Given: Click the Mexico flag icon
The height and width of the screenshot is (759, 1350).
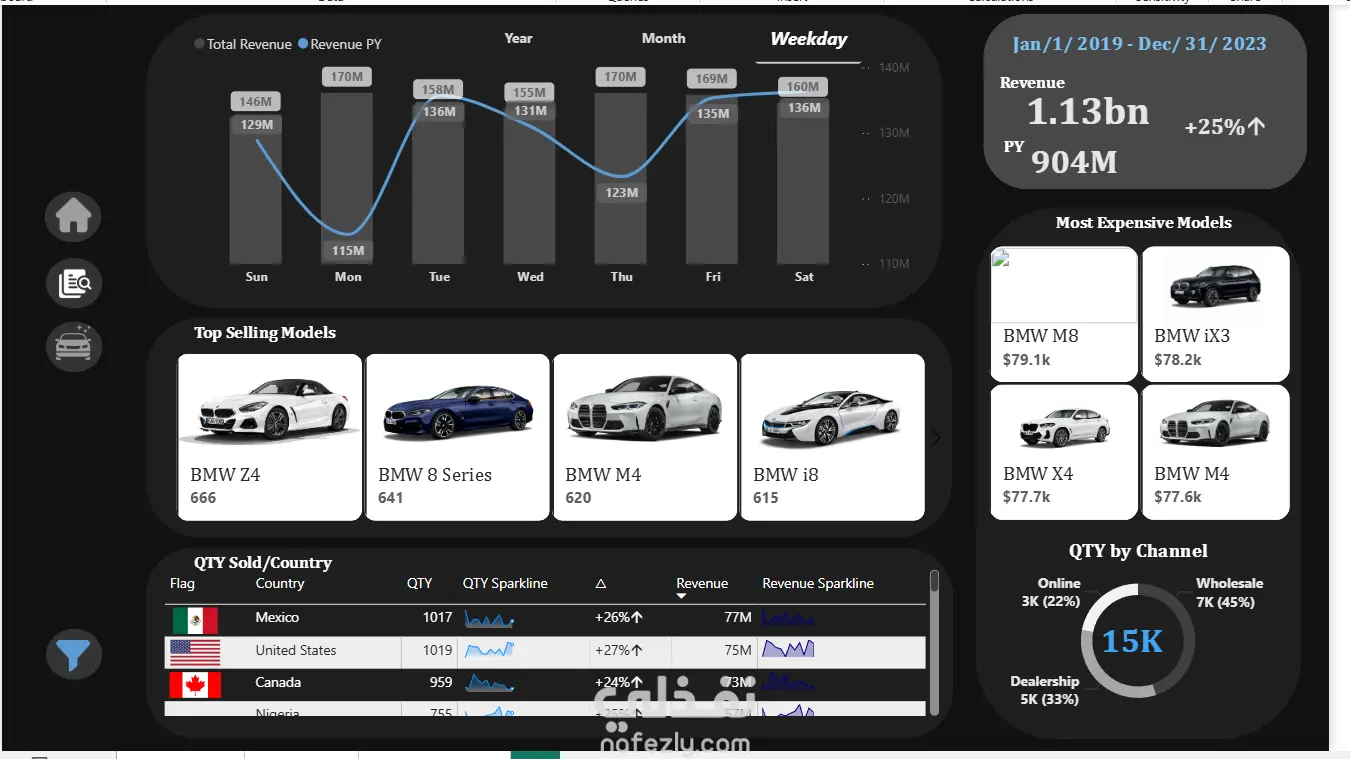Looking at the screenshot, I should tap(195, 620).
